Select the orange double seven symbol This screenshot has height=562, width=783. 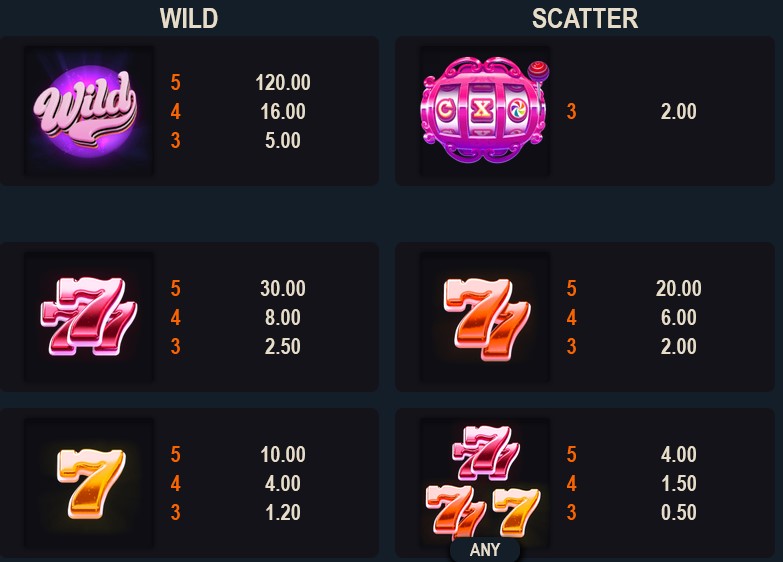(x=485, y=317)
